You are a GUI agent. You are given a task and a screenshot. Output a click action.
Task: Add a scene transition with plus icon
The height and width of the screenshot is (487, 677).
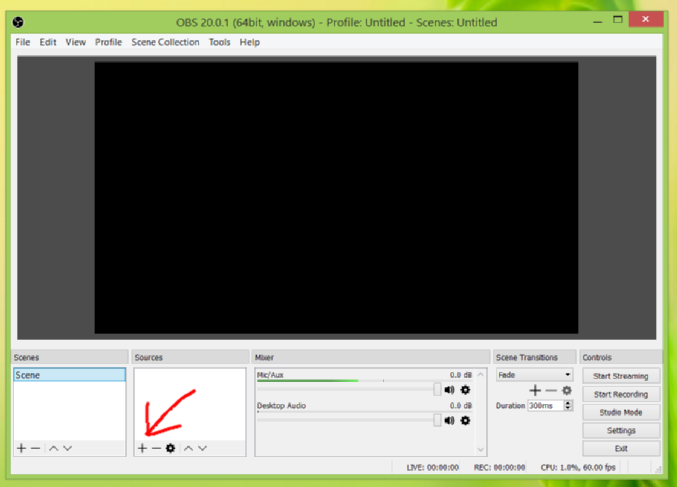(x=535, y=391)
